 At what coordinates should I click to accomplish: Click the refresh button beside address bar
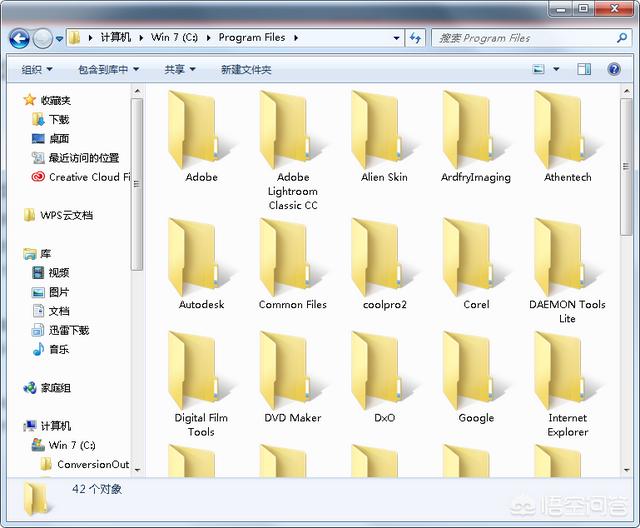(416, 38)
